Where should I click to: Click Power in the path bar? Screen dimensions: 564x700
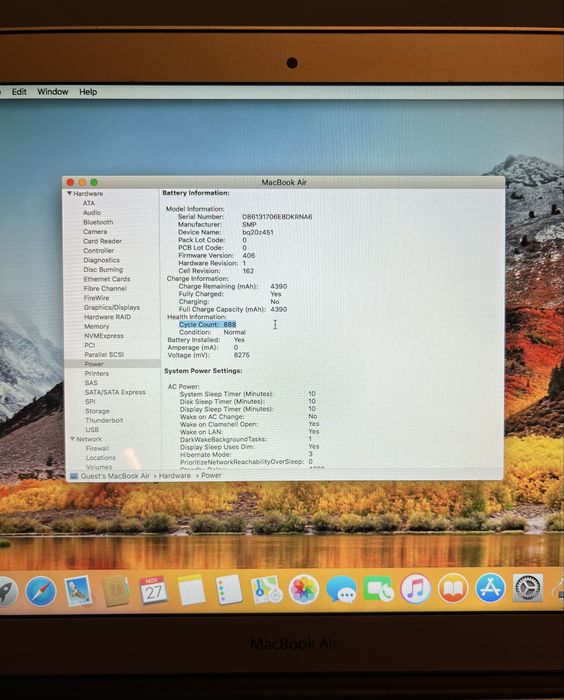point(211,475)
